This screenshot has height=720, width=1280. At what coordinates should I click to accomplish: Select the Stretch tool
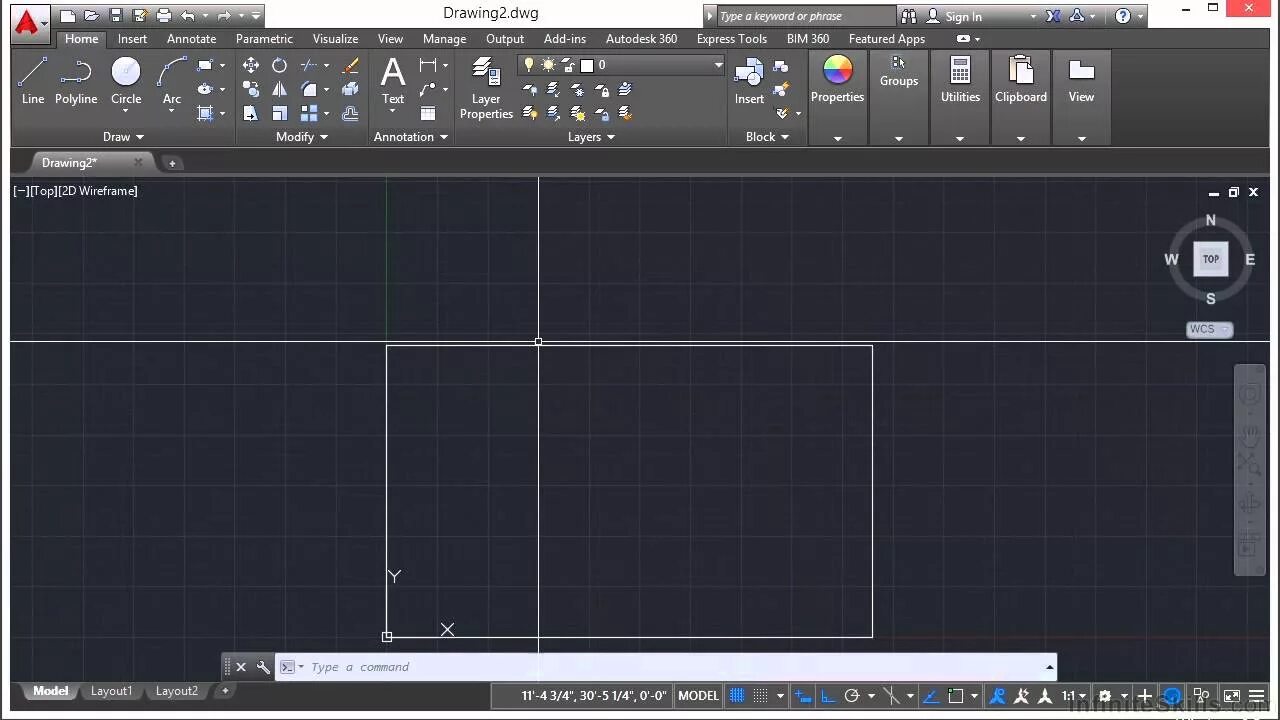click(x=250, y=113)
